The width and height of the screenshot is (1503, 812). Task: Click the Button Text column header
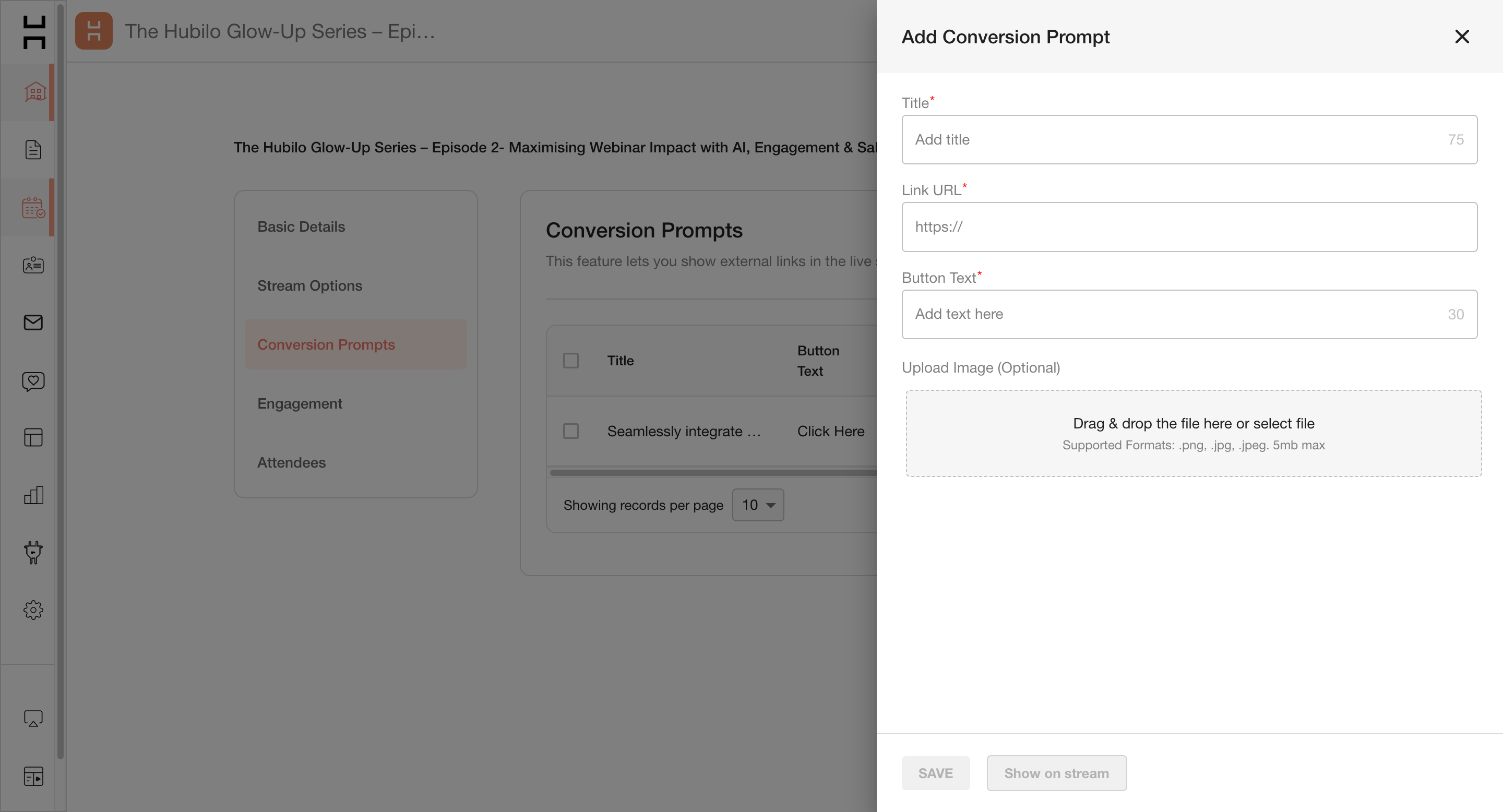[818, 361]
